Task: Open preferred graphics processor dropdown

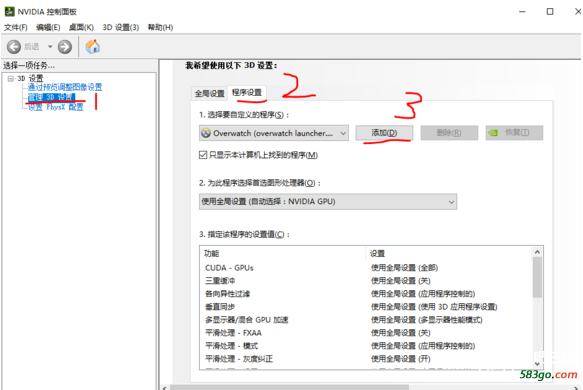Action: pyautogui.click(x=328, y=202)
